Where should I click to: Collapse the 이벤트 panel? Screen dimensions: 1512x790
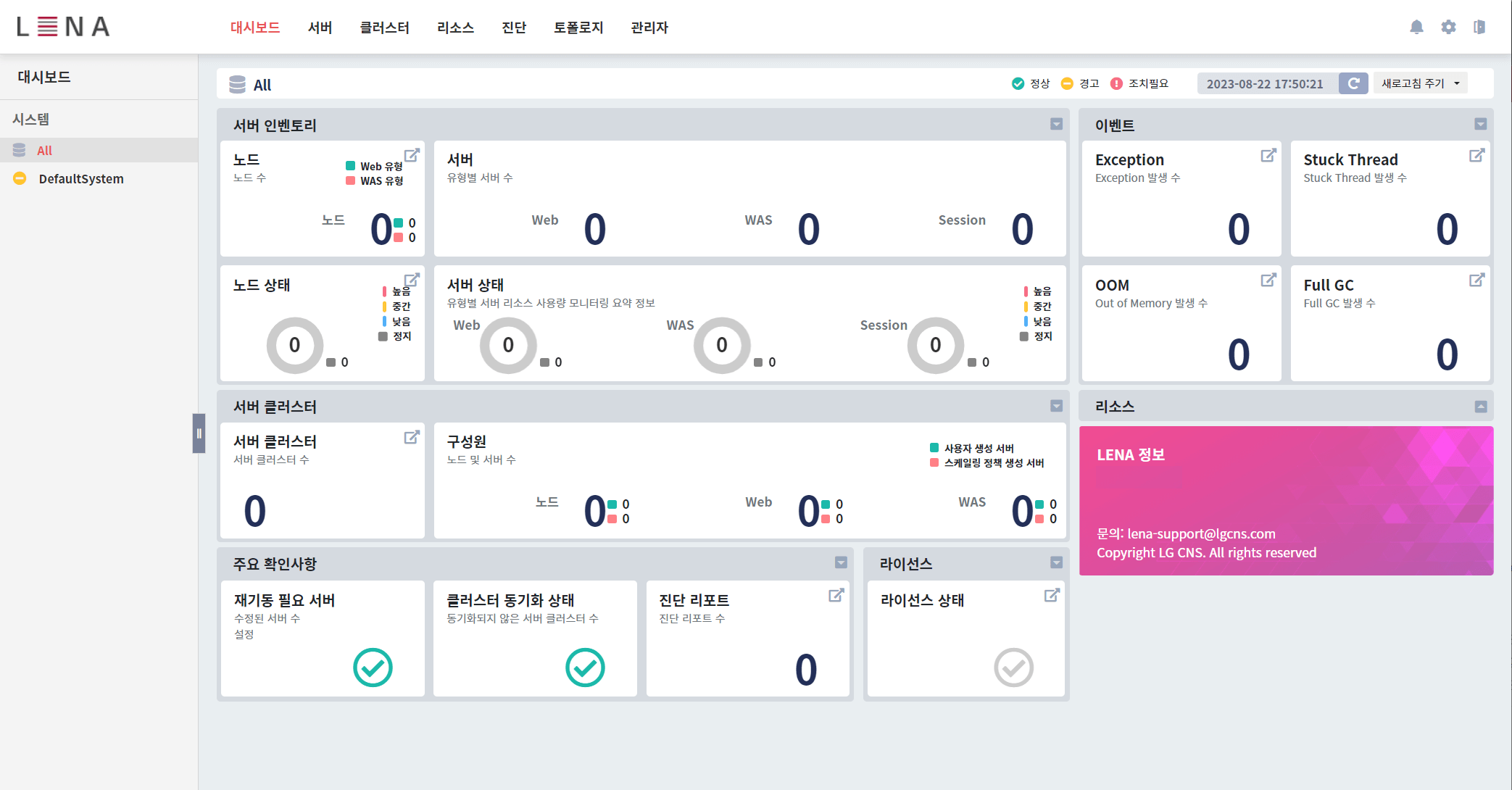point(1480,124)
